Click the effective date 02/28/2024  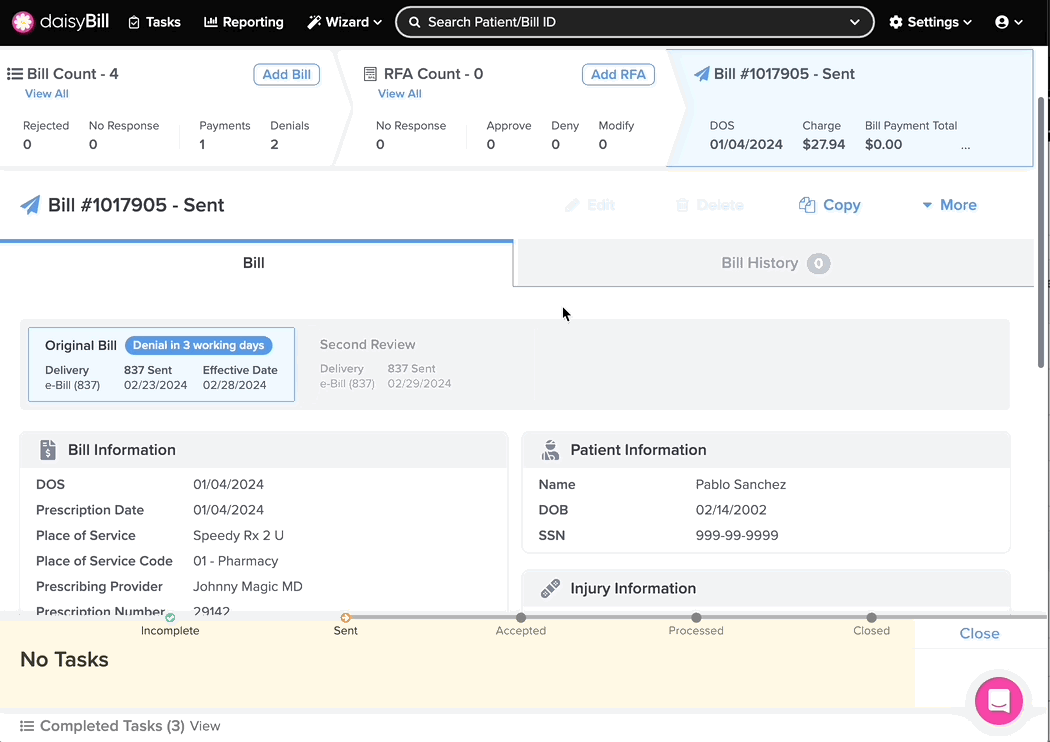point(234,385)
